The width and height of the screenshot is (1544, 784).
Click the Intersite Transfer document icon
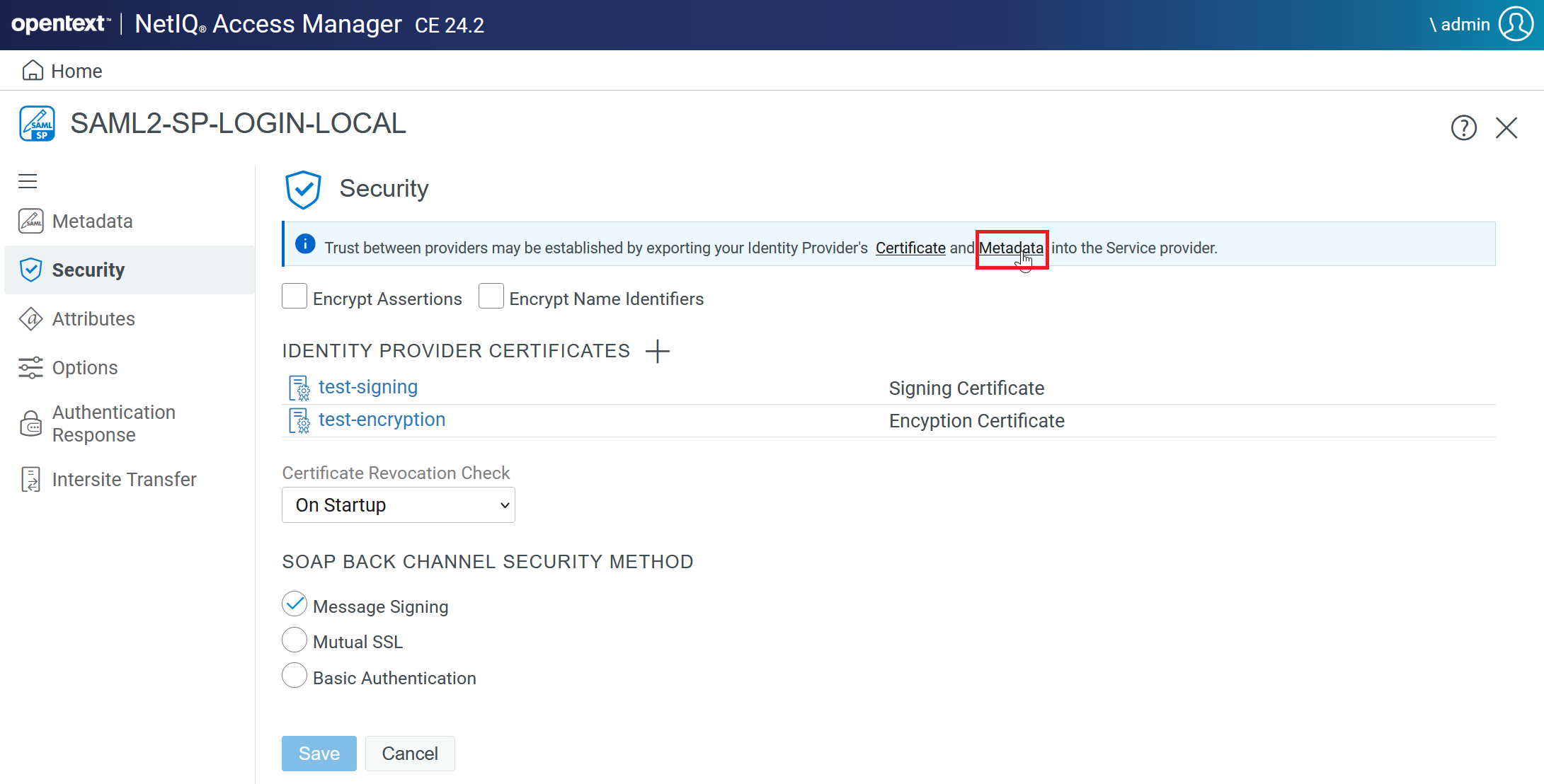coord(31,479)
